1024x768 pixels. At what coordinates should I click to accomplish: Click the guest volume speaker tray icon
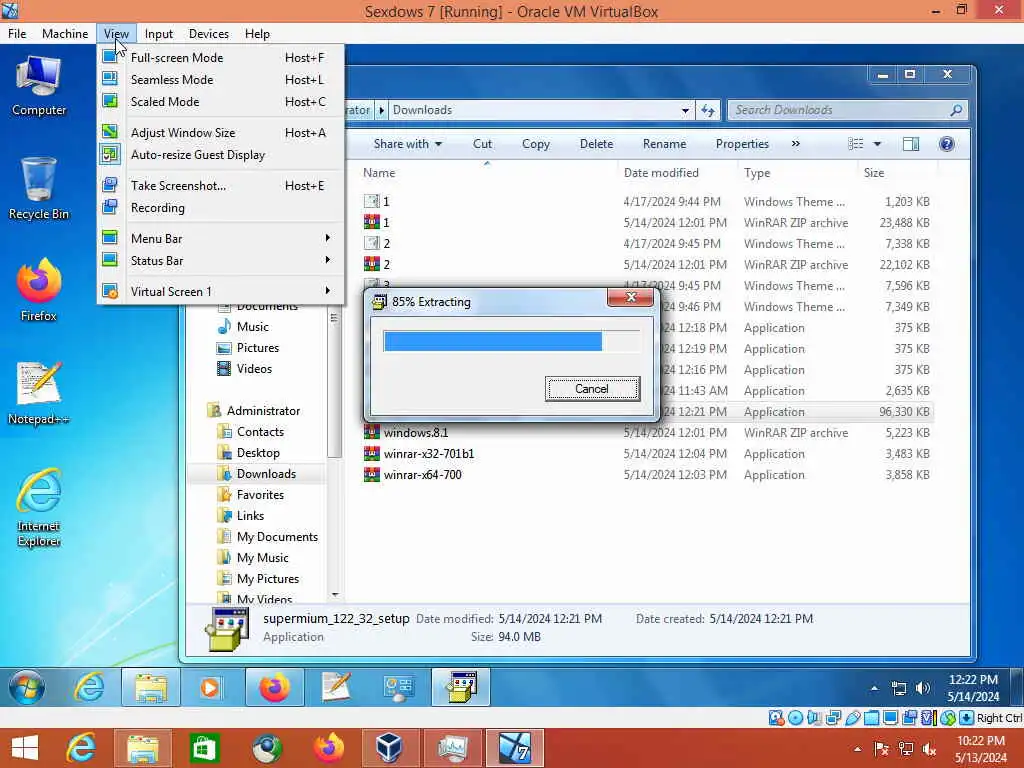(x=922, y=688)
